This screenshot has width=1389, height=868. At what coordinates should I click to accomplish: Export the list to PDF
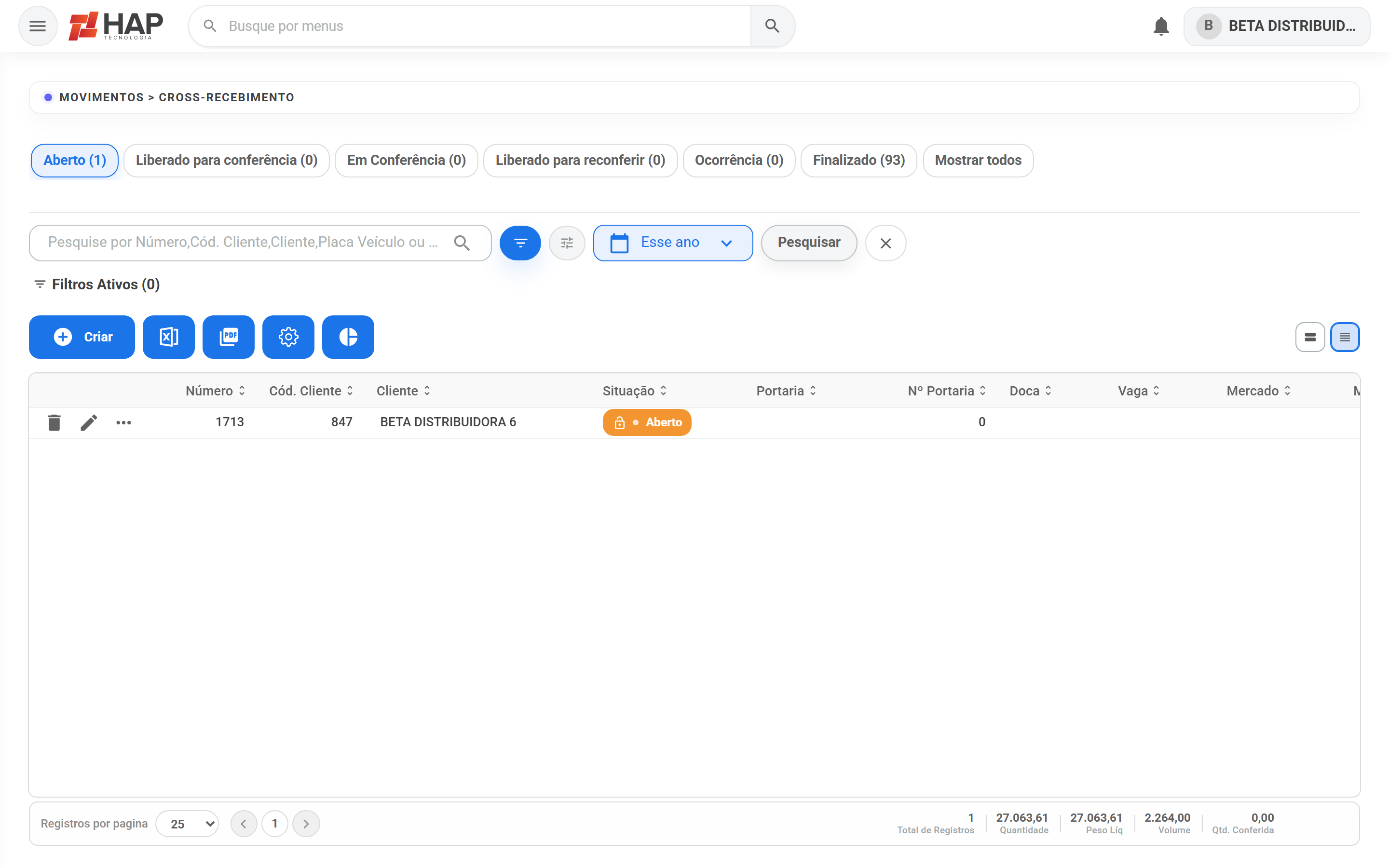coord(229,337)
